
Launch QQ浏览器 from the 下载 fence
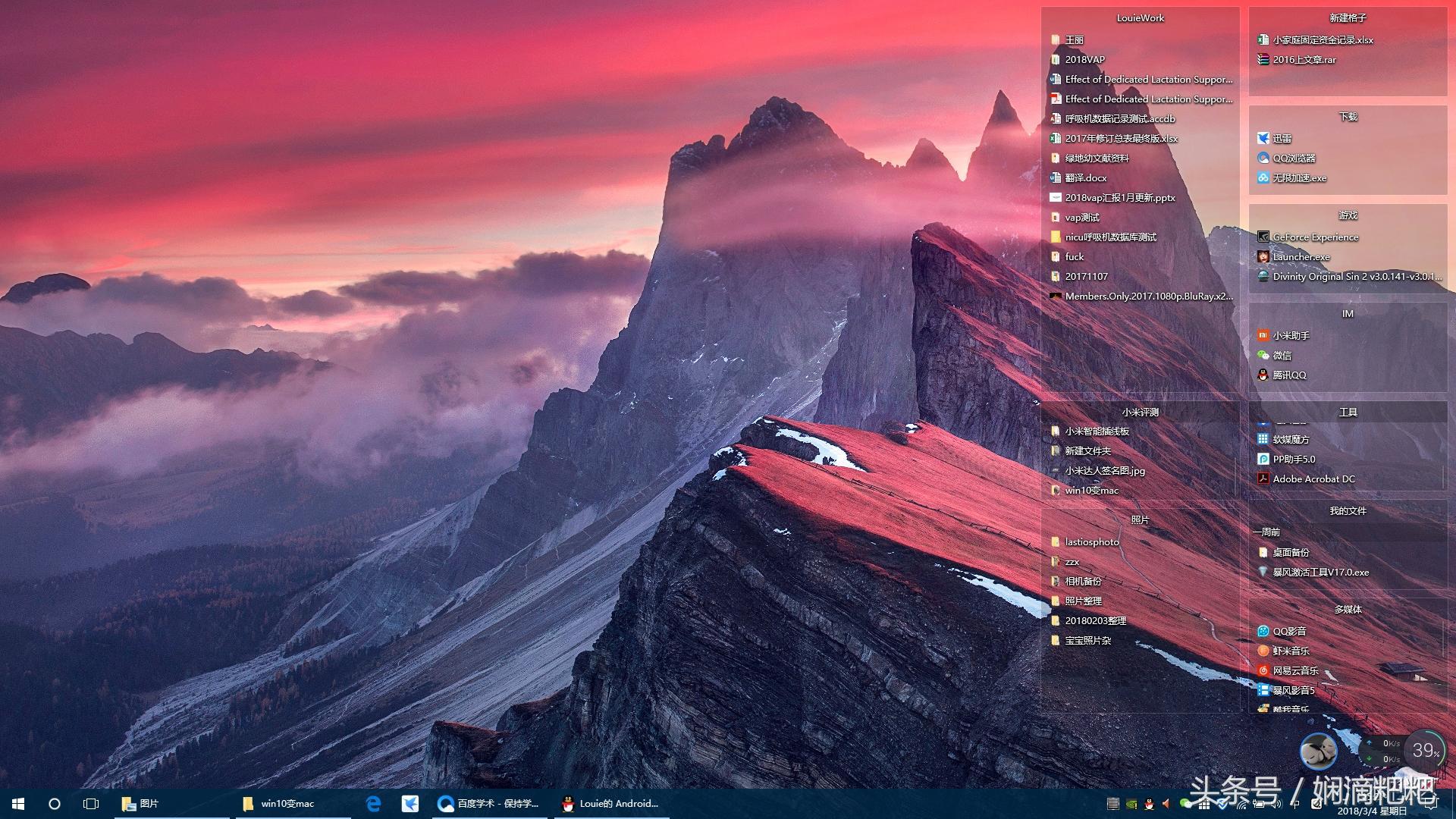(x=1294, y=158)
